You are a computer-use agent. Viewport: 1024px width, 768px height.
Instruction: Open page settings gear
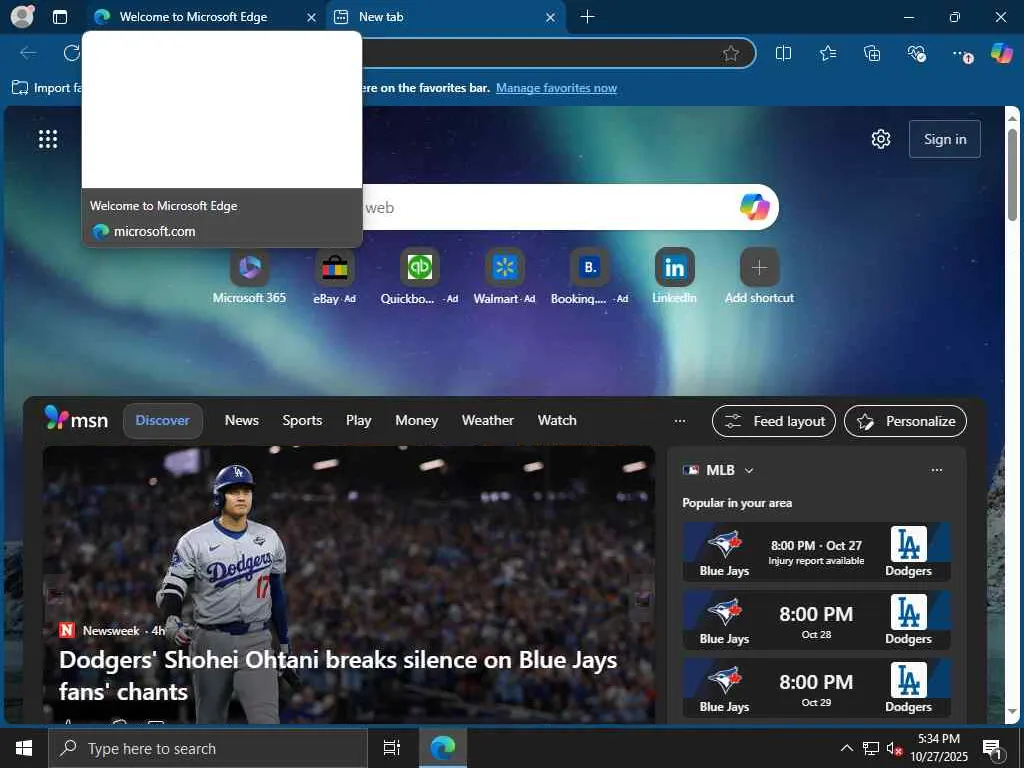coord(880,139)
